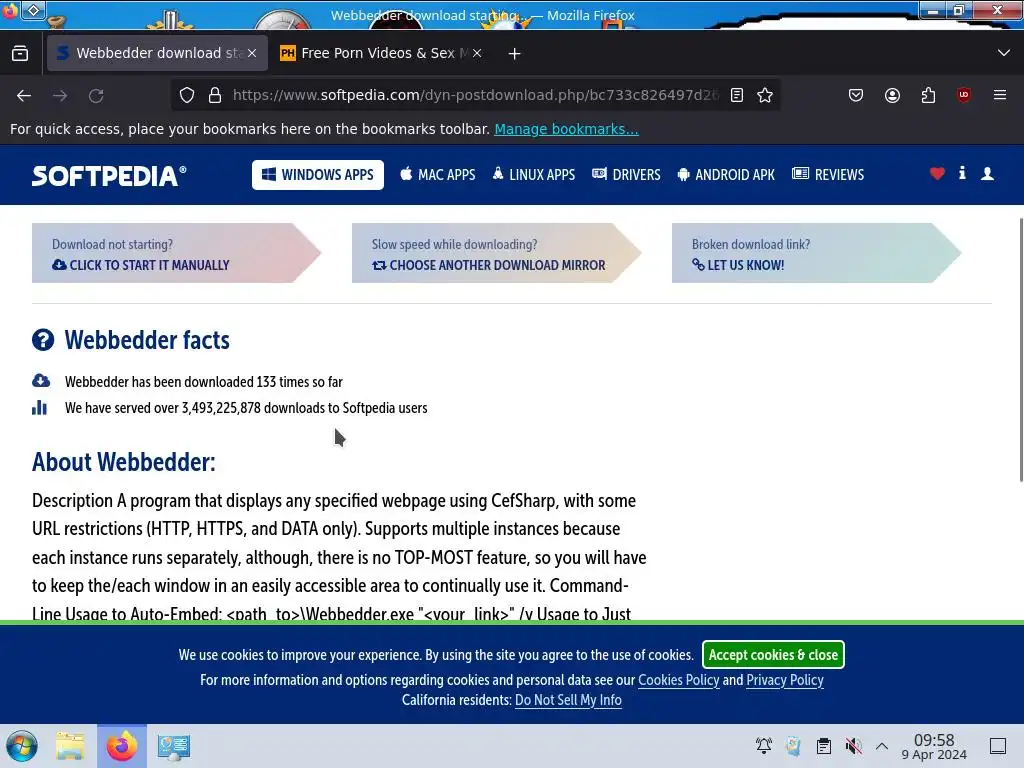
Task: Open the clipboard tray icon
Action: [824, 746]
